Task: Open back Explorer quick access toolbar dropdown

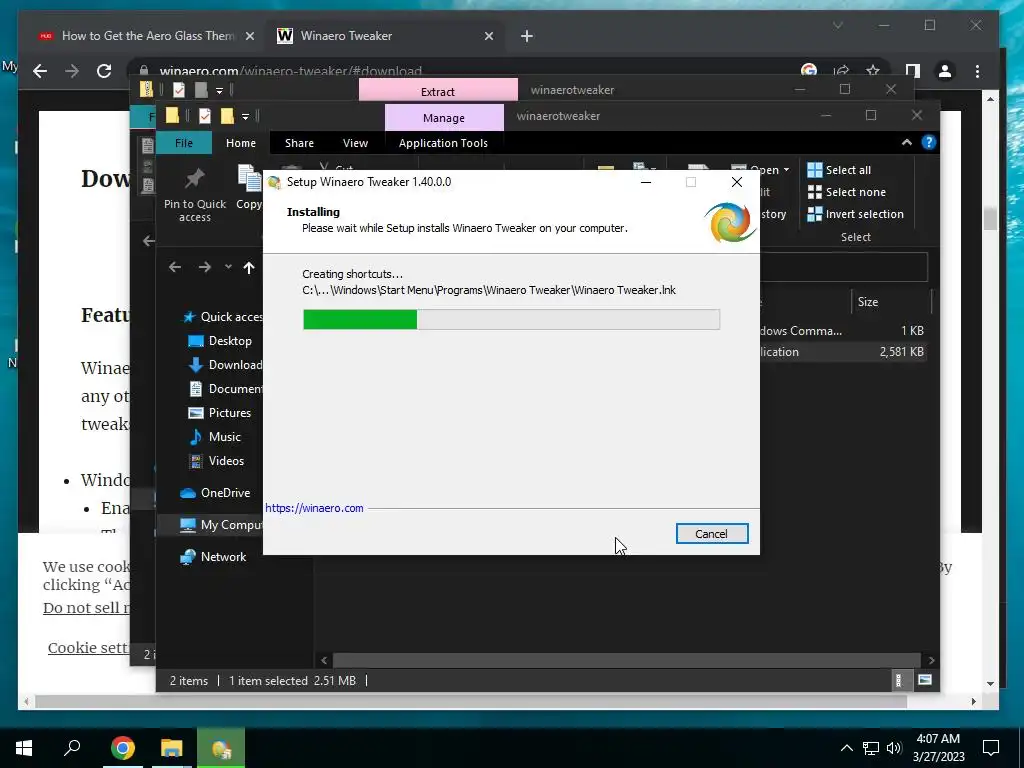Action: tap(219, 90)
